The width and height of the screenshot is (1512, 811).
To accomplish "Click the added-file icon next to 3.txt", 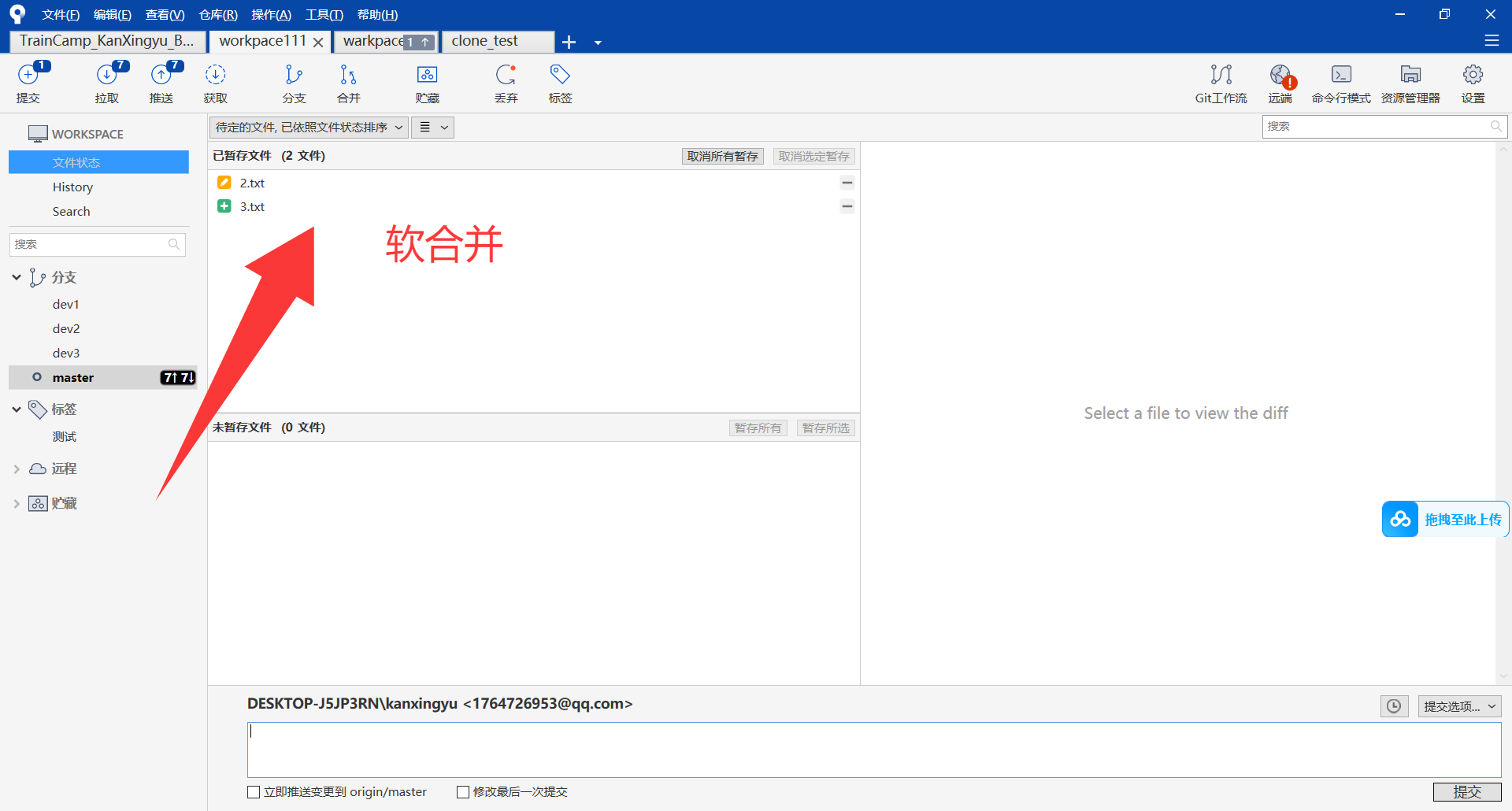I will pos(224,206).
